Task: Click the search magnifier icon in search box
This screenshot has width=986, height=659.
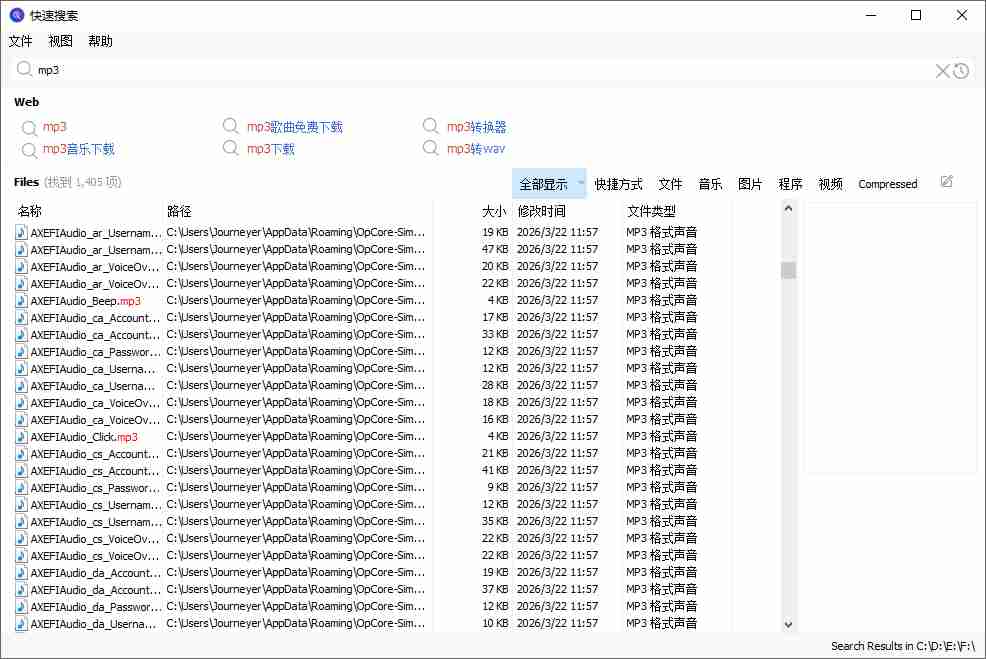Action: [24, 70]
